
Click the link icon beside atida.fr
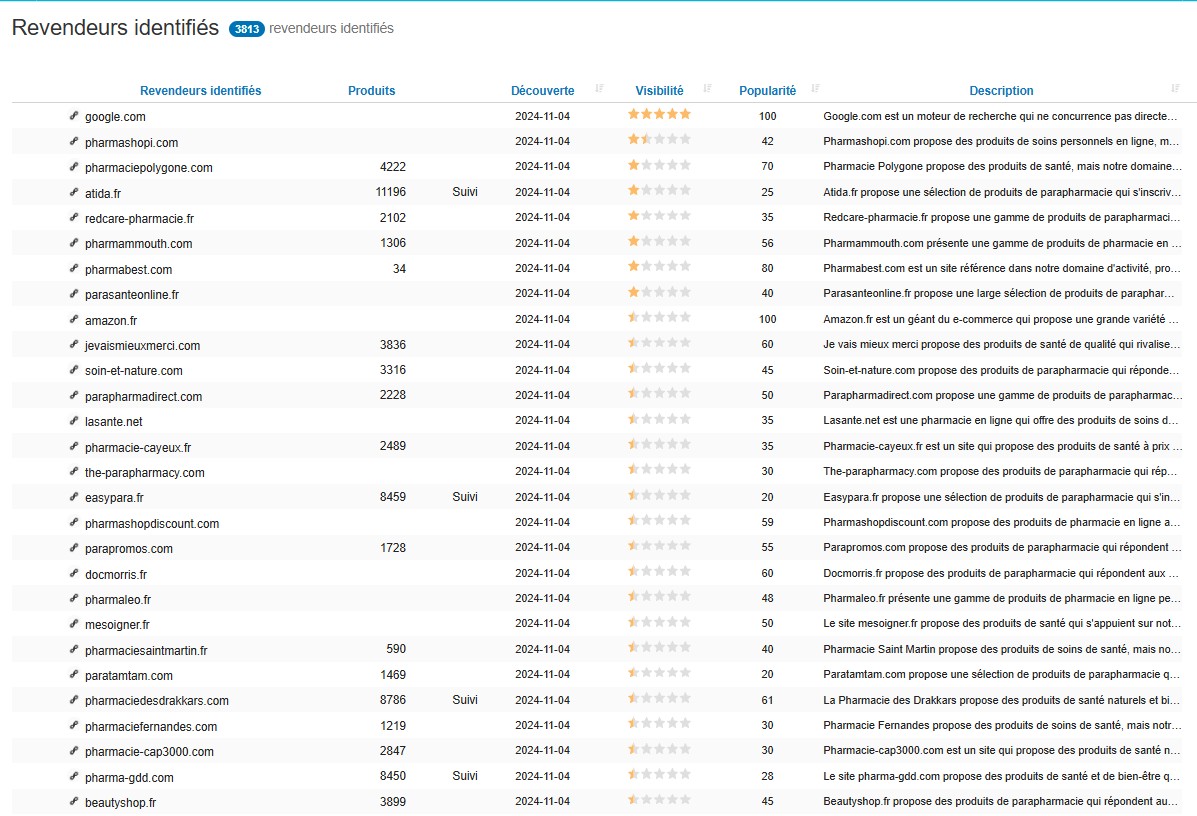(x=74, y=192)
